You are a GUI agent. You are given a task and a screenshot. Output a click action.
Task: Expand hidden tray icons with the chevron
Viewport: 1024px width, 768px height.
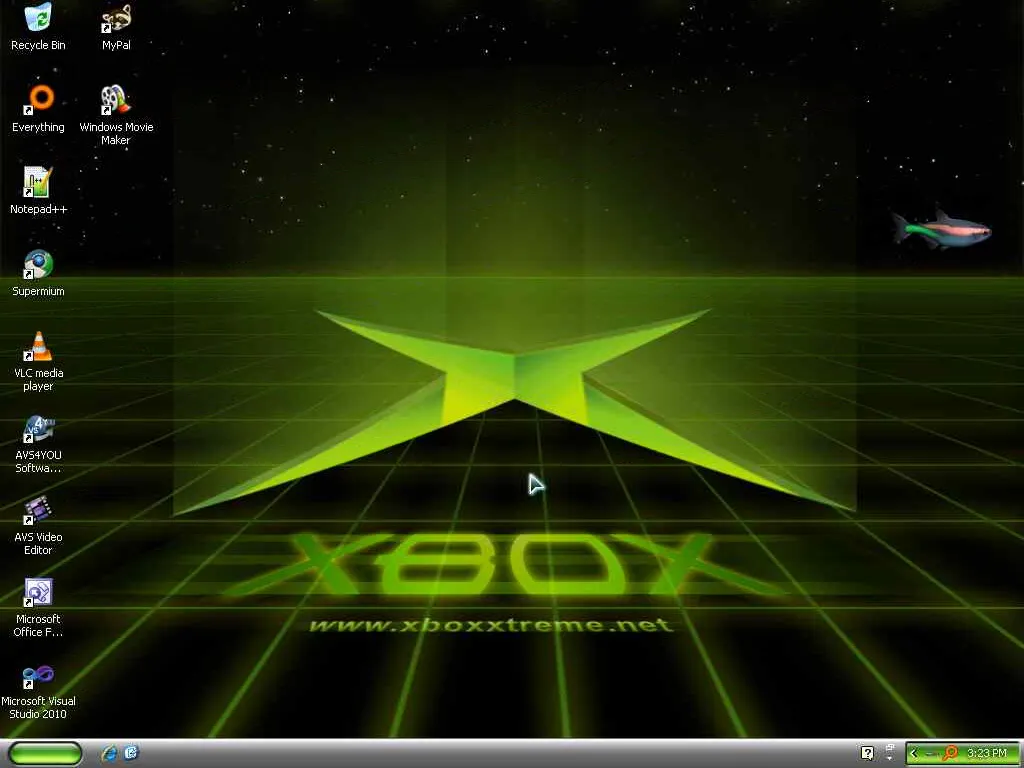(914, 753)
